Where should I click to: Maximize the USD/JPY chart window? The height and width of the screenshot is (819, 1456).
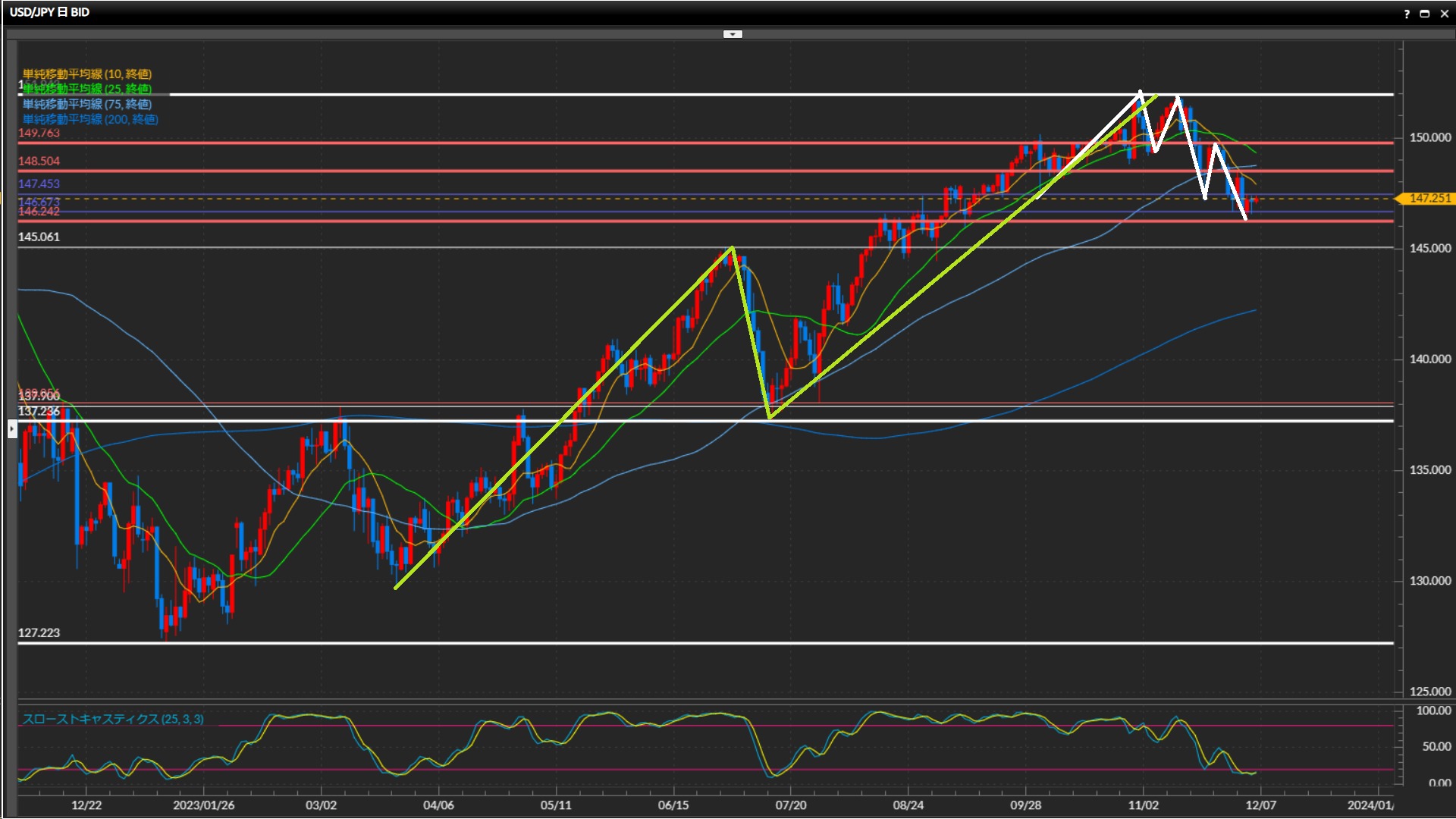click(1424, 14)
